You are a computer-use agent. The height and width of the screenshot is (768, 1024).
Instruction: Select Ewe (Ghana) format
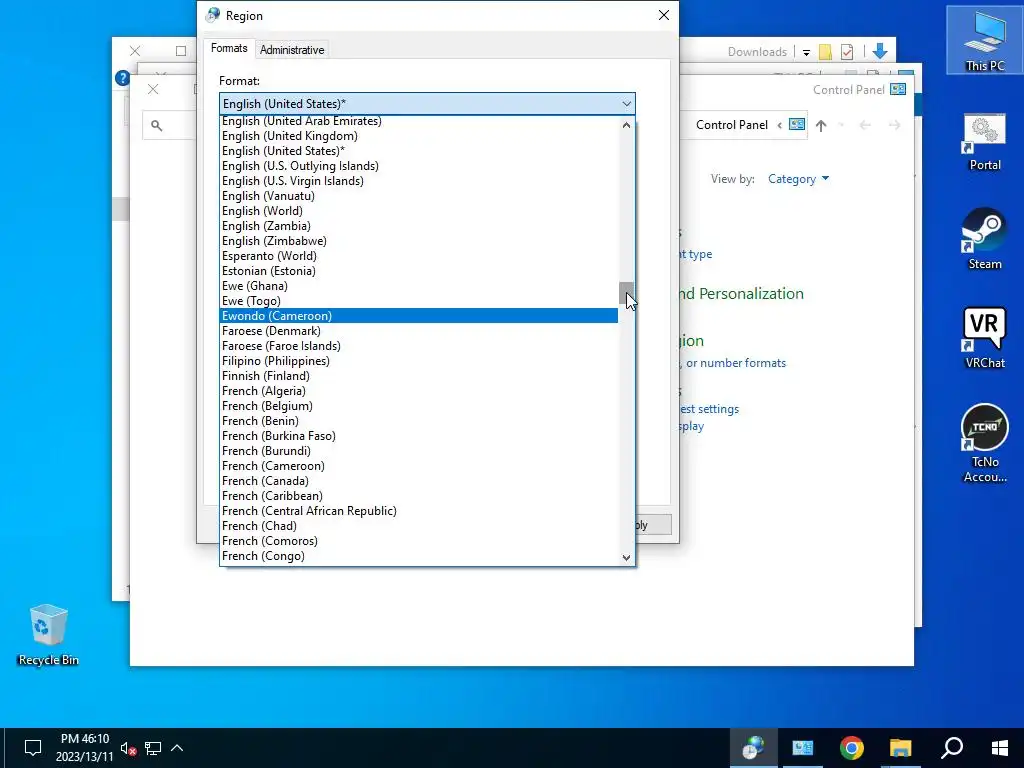click(419, 286)
